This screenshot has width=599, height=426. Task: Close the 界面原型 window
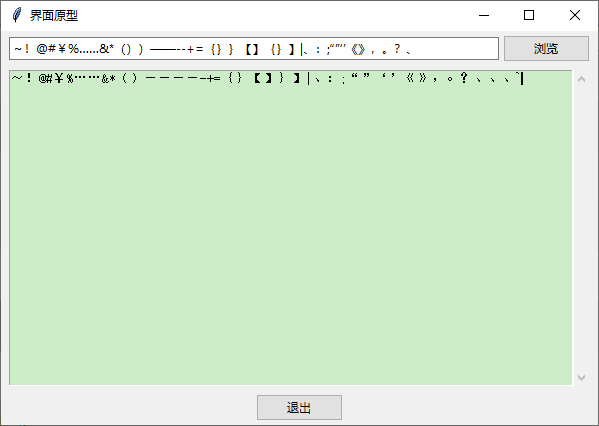coord(575,15)
